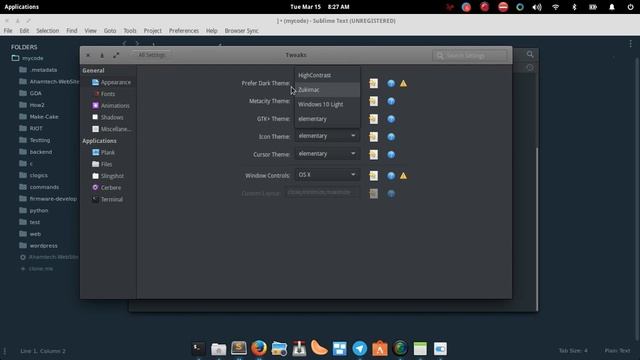
Task: Go back to All Settings
Action: [x=152, y=55]
